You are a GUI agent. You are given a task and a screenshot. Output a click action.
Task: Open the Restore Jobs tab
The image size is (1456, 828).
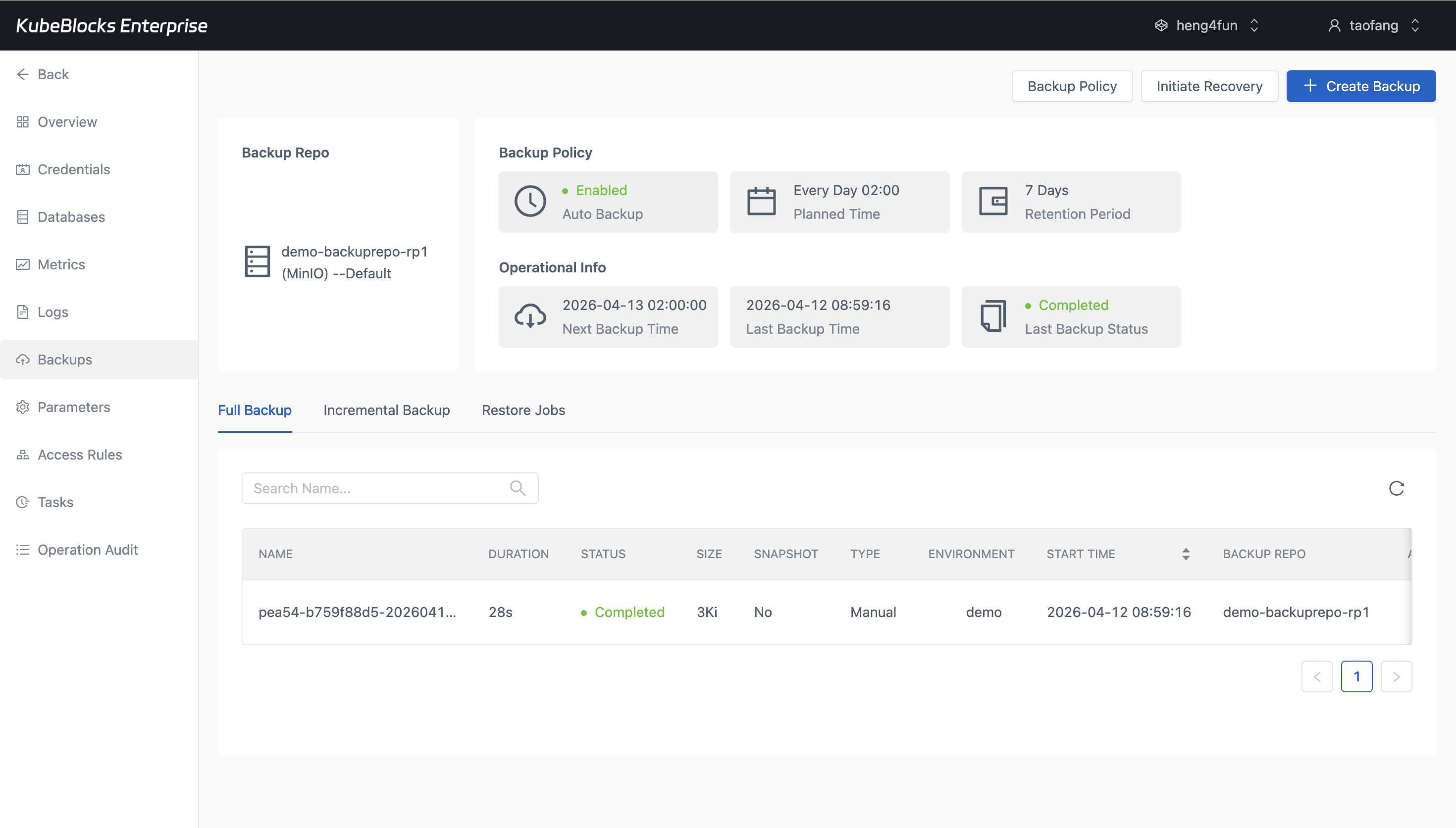[x=523, y=410]
